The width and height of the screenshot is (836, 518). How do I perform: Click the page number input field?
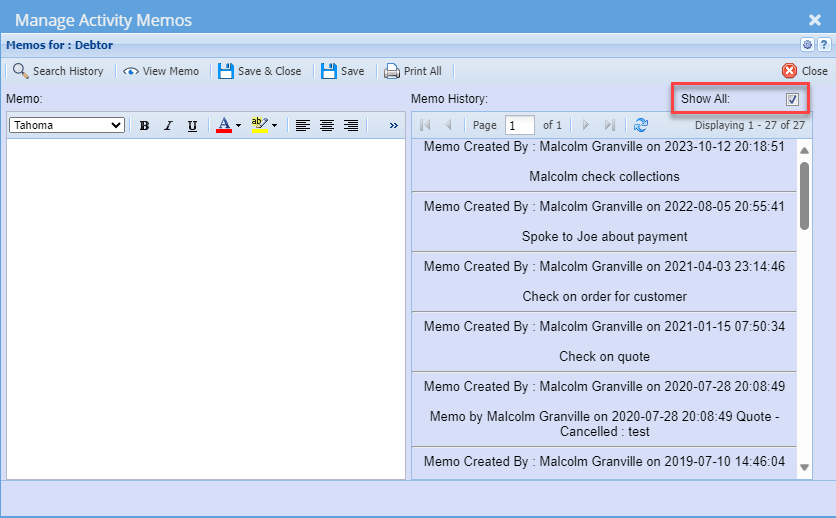519,125
